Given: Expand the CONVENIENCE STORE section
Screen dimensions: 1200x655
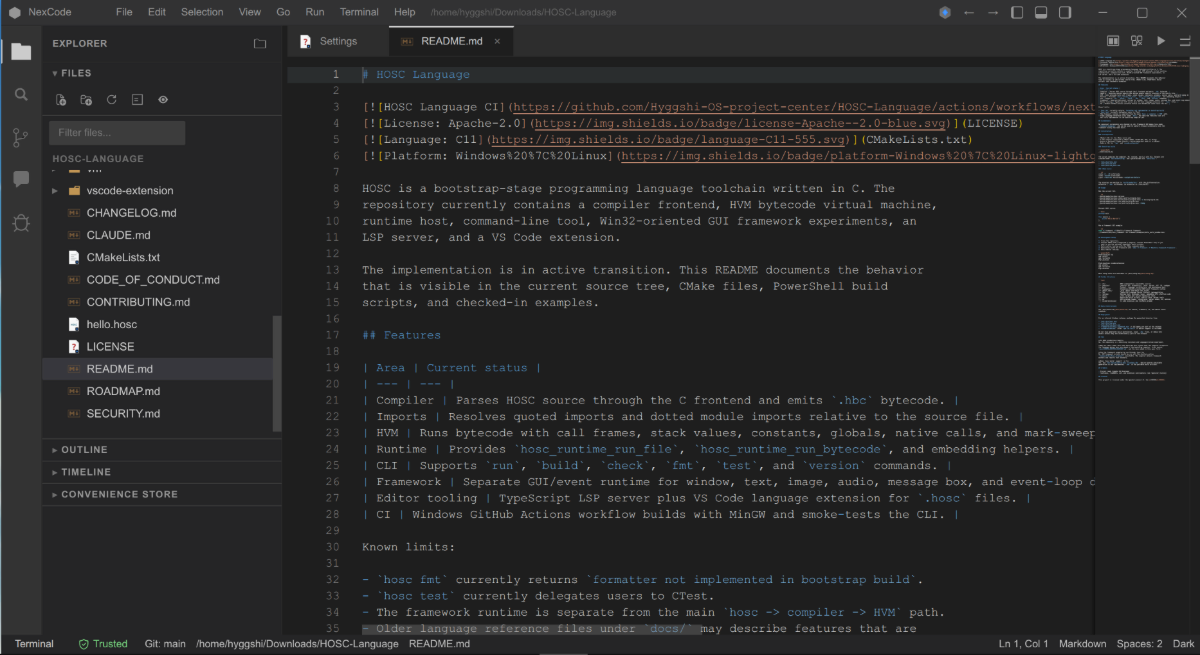Looking at the screenshot, I should (162, 494).
